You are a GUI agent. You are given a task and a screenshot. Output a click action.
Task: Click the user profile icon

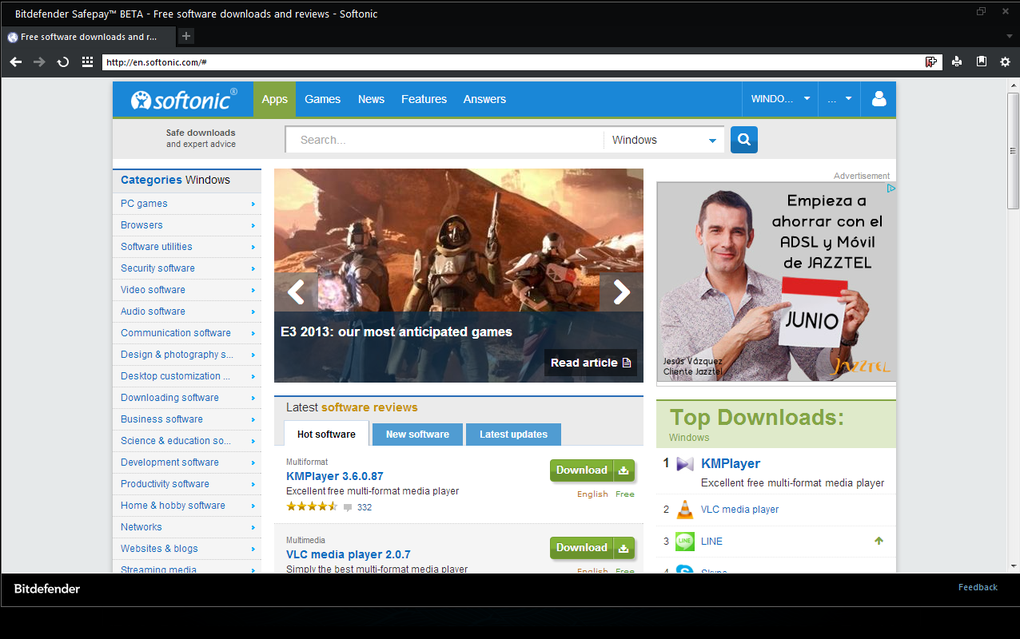point(878,99)
